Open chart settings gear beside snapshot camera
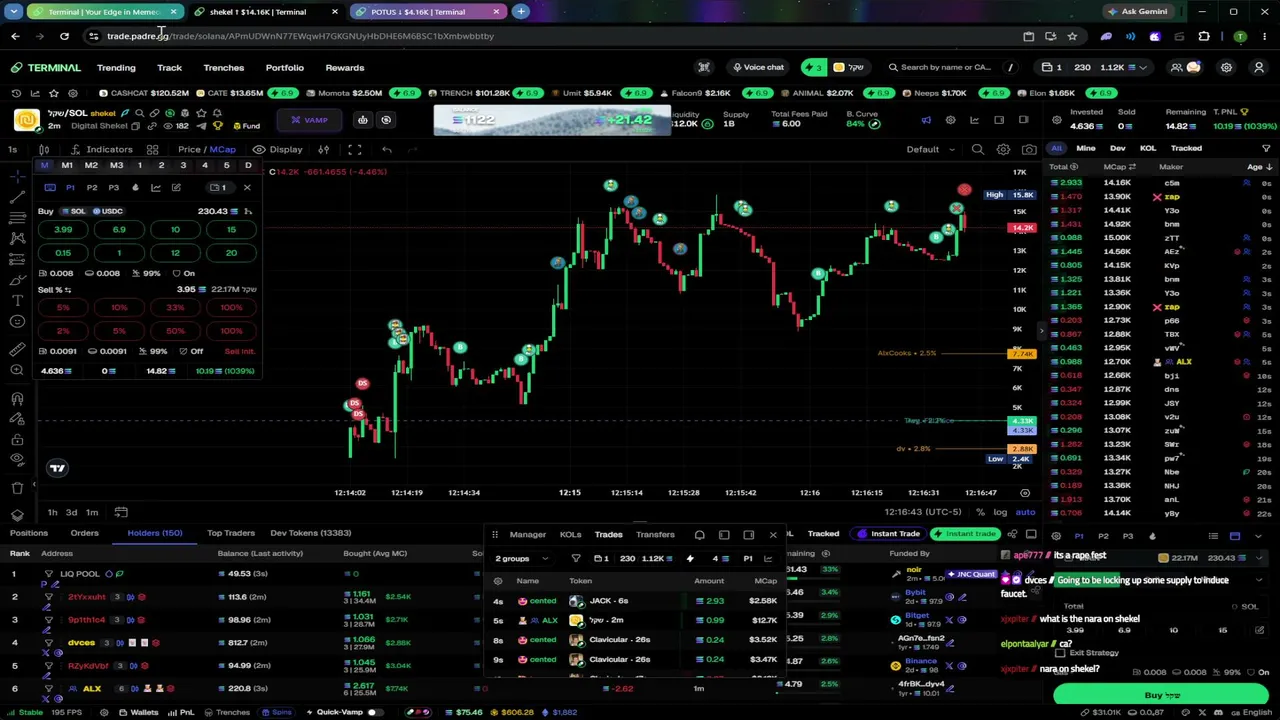The width and height of the screenshot is (1280, 720). click(1003, 149)
